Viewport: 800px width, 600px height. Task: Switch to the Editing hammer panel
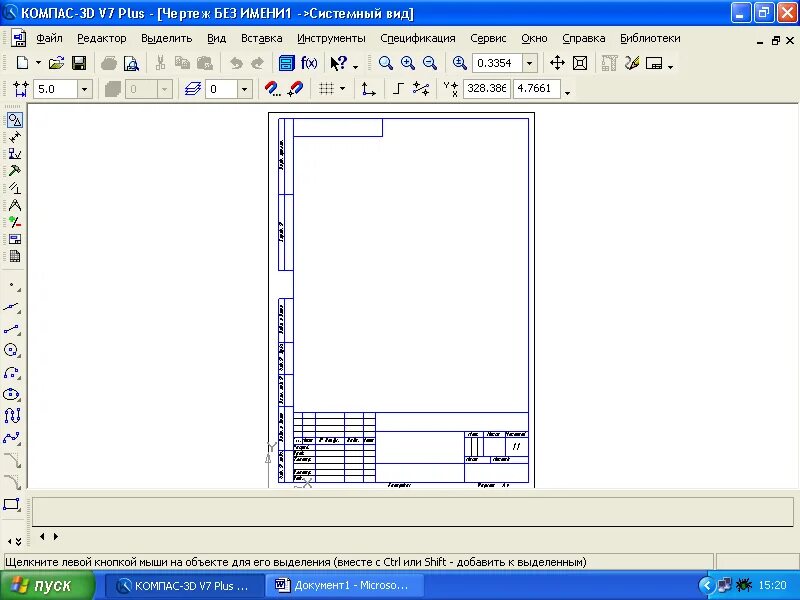pyautogui.click(x=15, y=171)
